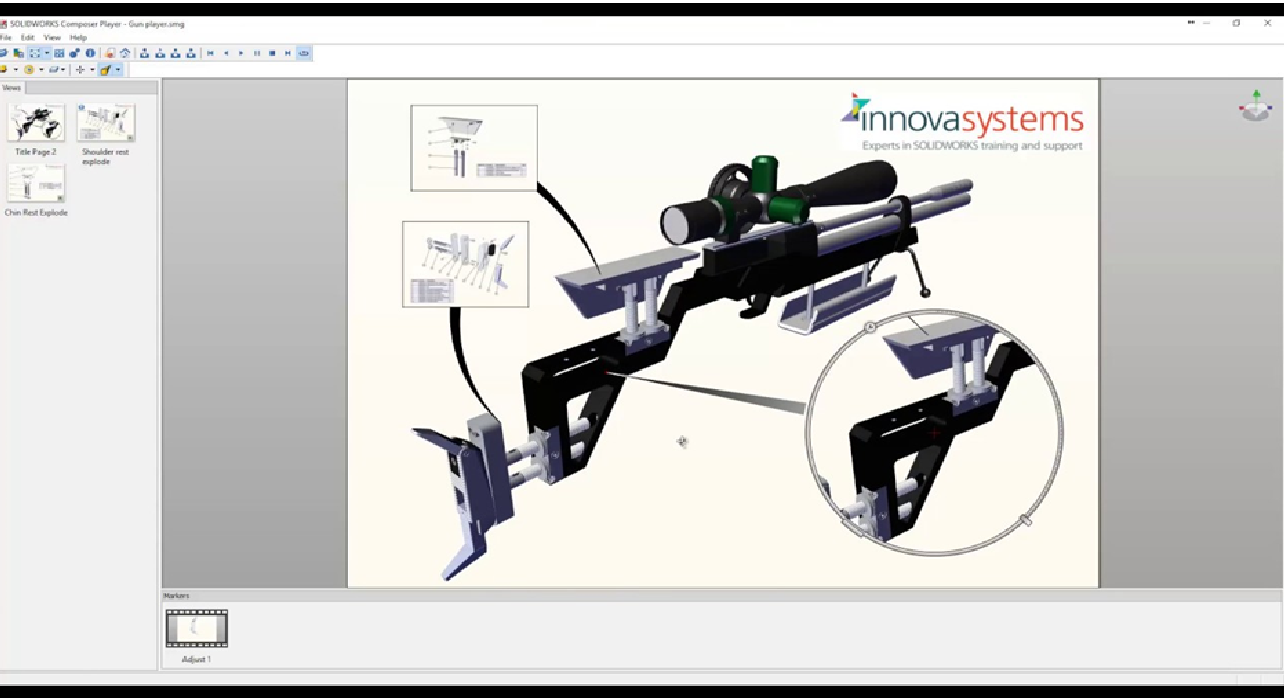The image size is (1284, 698).
Task: Step to previous frame playback button
Action: 226,53
